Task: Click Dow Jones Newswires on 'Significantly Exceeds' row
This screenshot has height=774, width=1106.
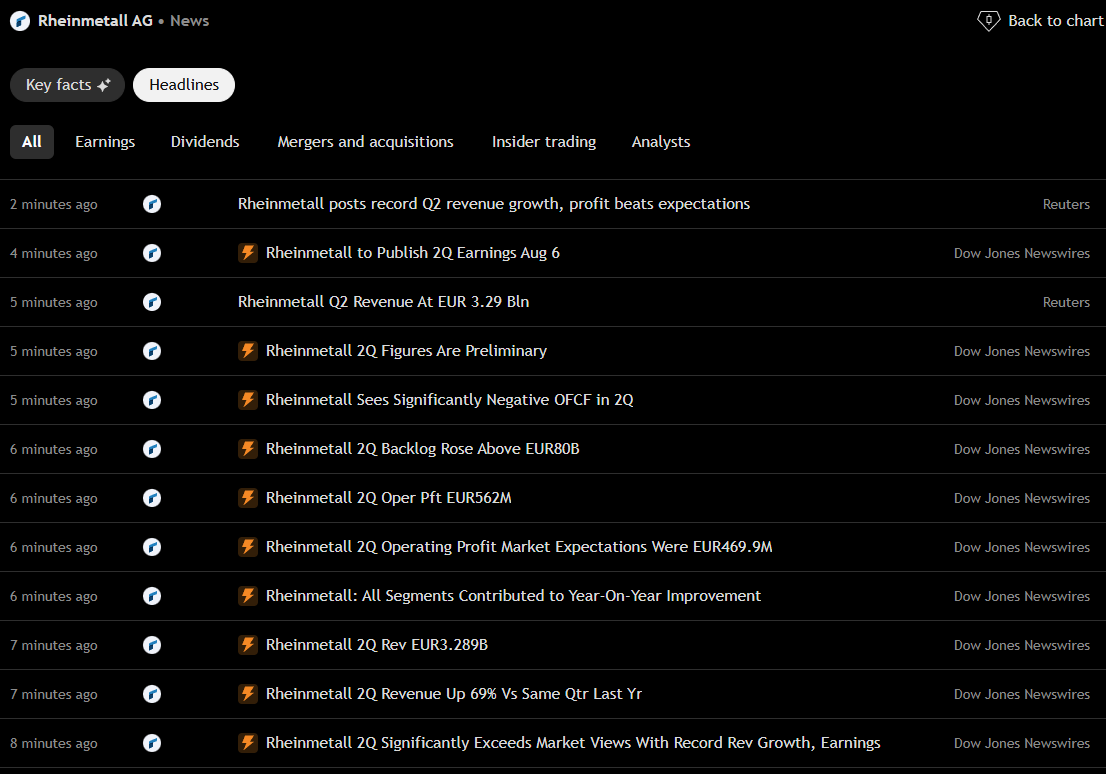Action: 1021,744
